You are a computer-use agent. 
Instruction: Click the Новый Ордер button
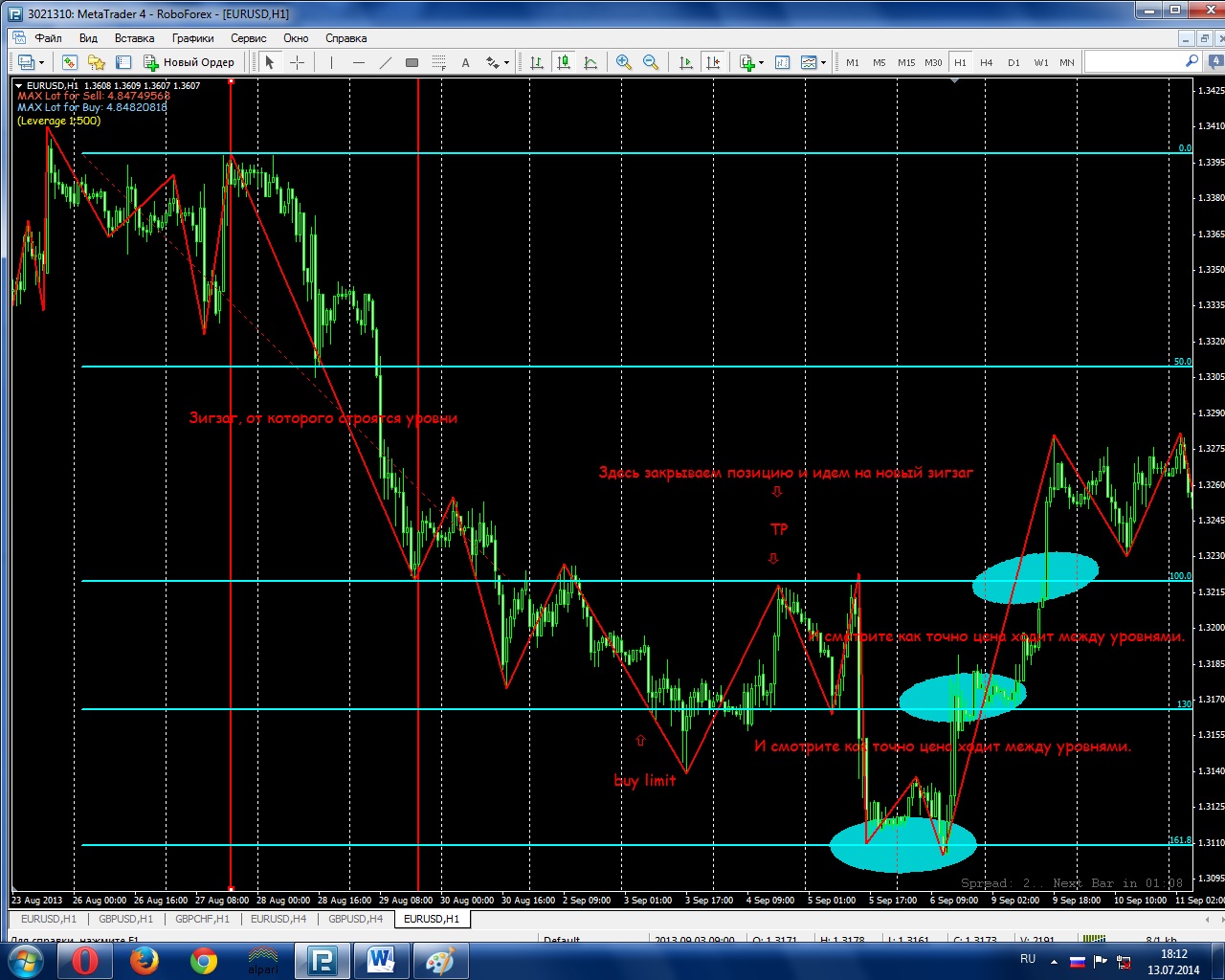(x=189, y=62)
